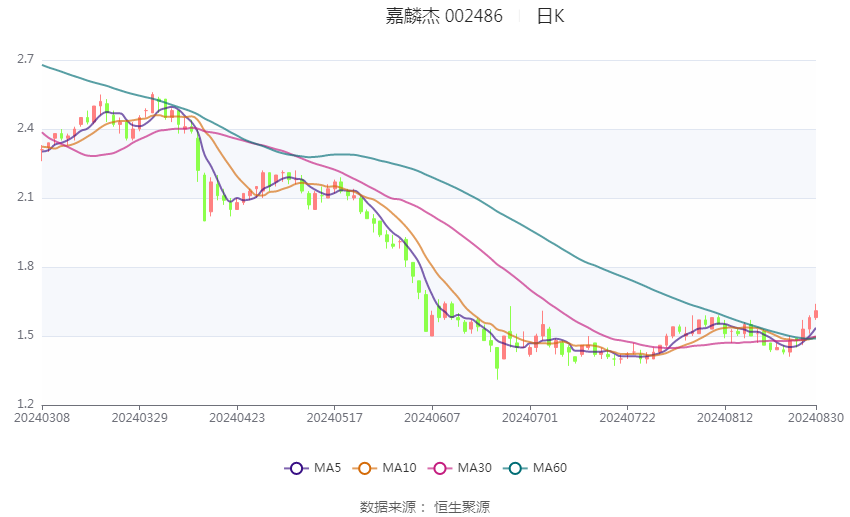Click the 20240722 date axis label
850x517 pixels.
(627, 418)
